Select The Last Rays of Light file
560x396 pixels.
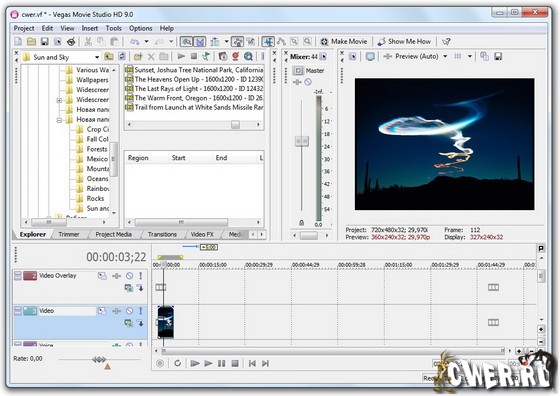pyautogui.click(x=195, y=89)
